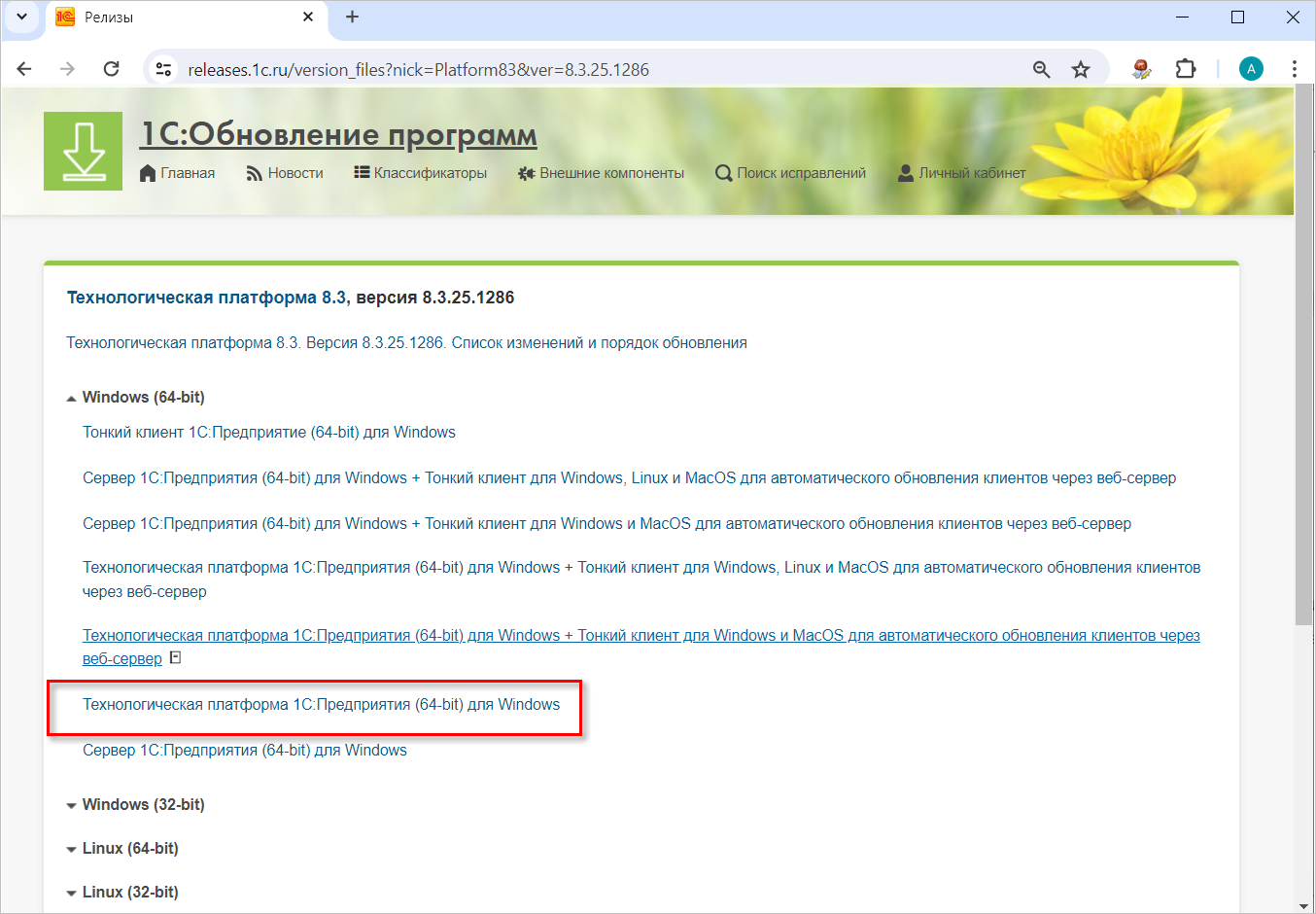Click the browser forward arrow

(x=67, y=69)
